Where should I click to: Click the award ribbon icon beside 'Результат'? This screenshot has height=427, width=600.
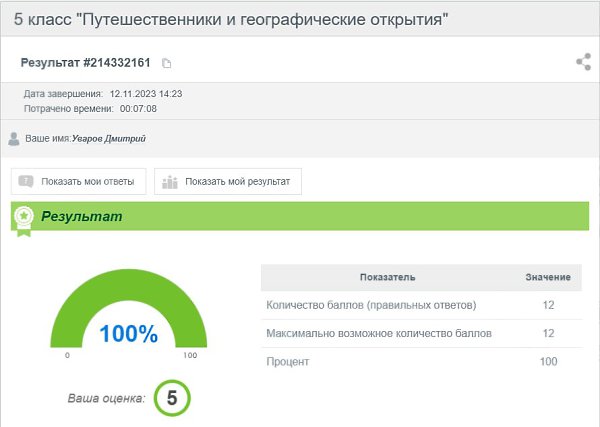pos(23,218)
